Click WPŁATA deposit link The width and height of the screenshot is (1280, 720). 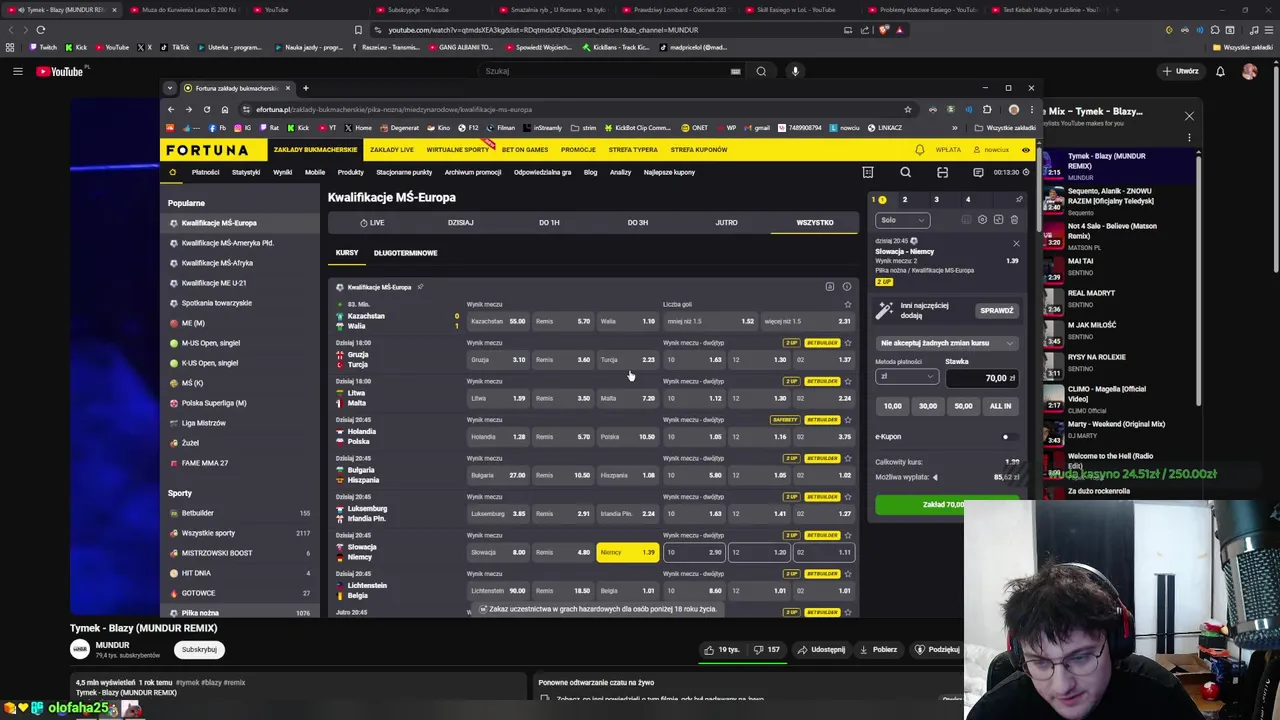tap(948, 150)
